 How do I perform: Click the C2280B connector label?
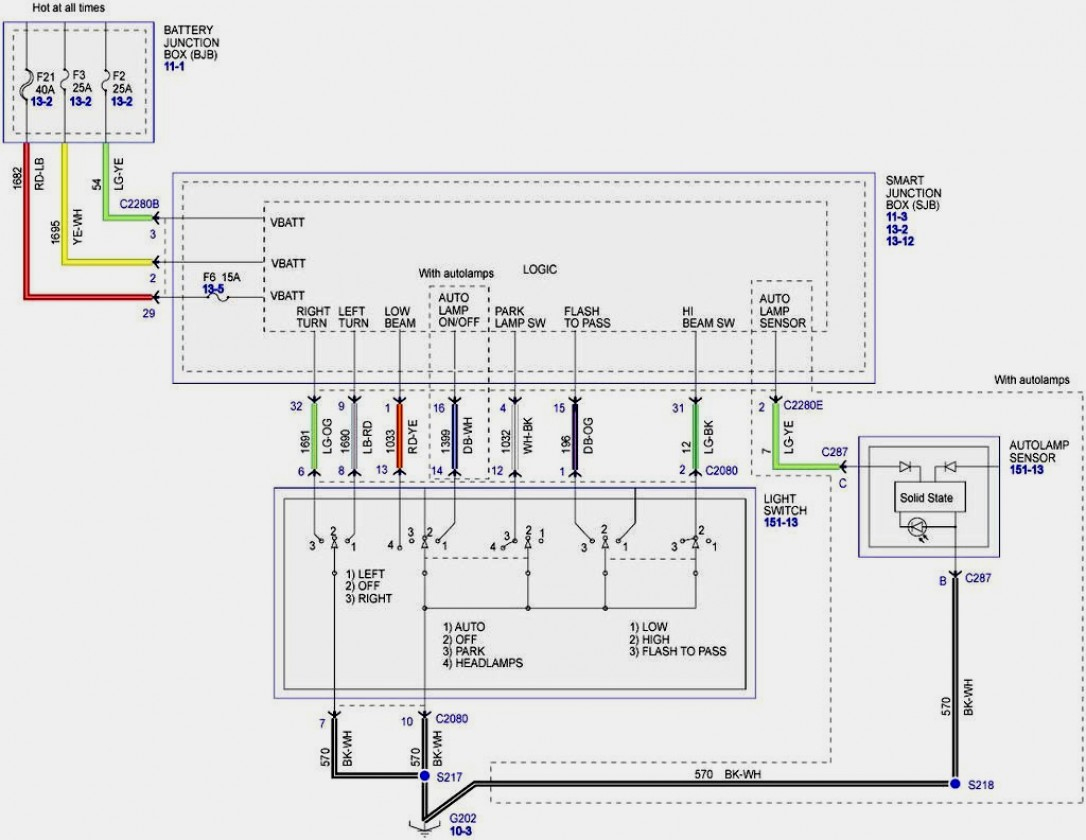coord(139,204)
